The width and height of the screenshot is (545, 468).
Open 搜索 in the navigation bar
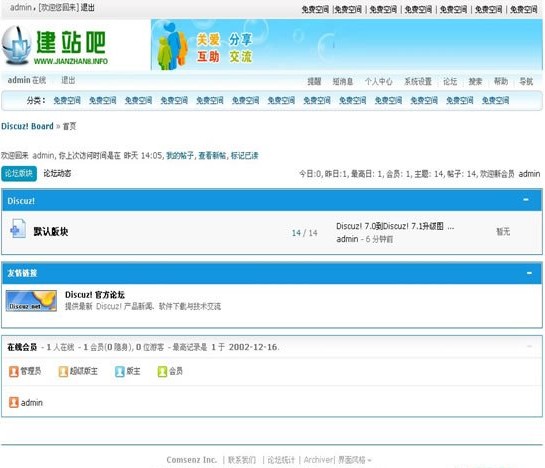point(475,81)
